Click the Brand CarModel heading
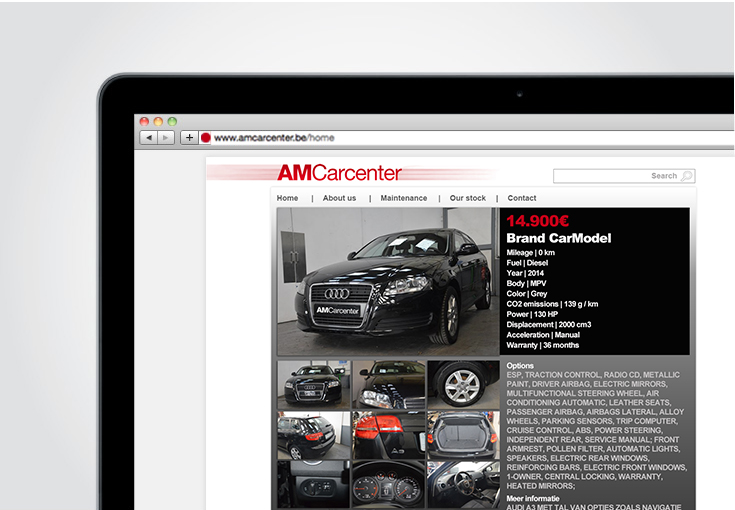The image size is (735, 510). (559, 238)
